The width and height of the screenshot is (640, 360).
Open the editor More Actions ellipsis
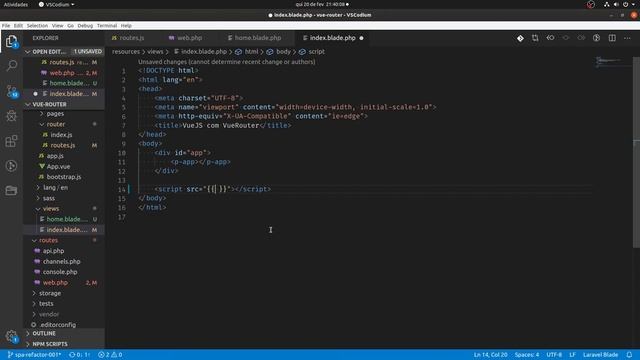point(627,38)
